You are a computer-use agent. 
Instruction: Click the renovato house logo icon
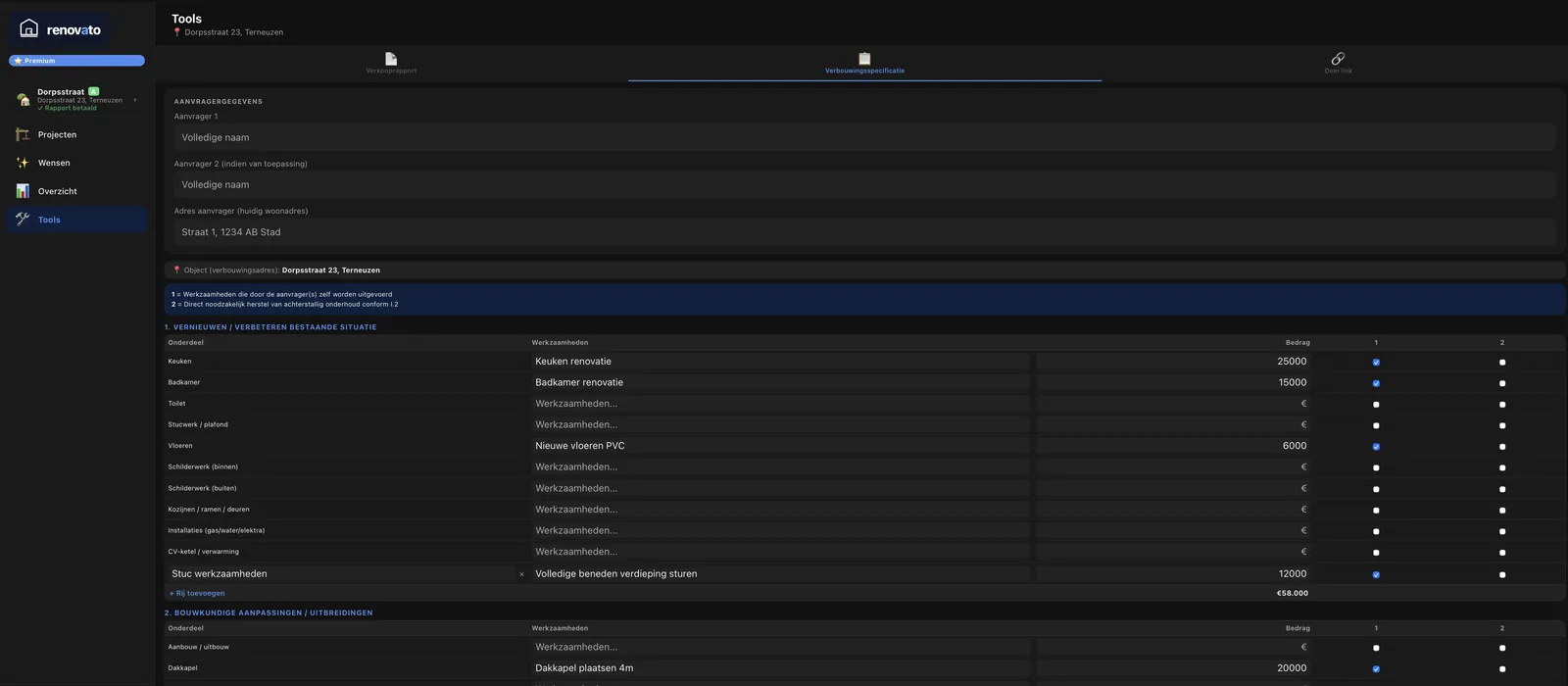click(29, 28)
